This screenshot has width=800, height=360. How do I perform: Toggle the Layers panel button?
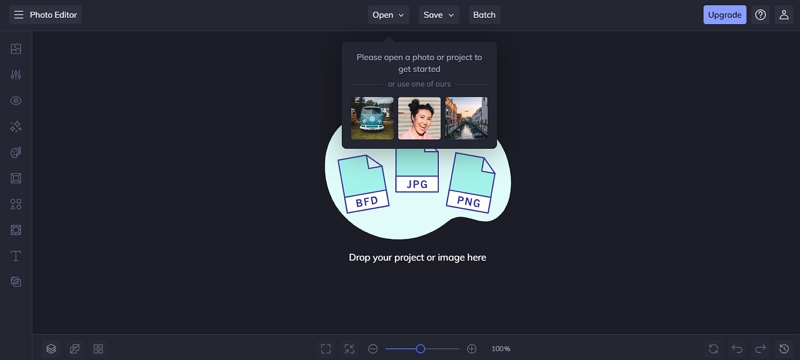click(x=51, y=349)
